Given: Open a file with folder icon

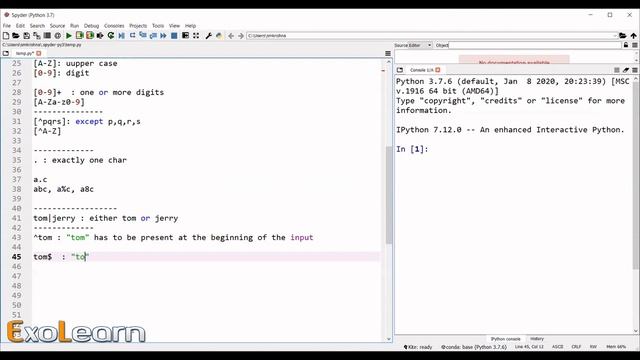Looking at the screenshot, I should pyautogui.click(x=16, y=36).
